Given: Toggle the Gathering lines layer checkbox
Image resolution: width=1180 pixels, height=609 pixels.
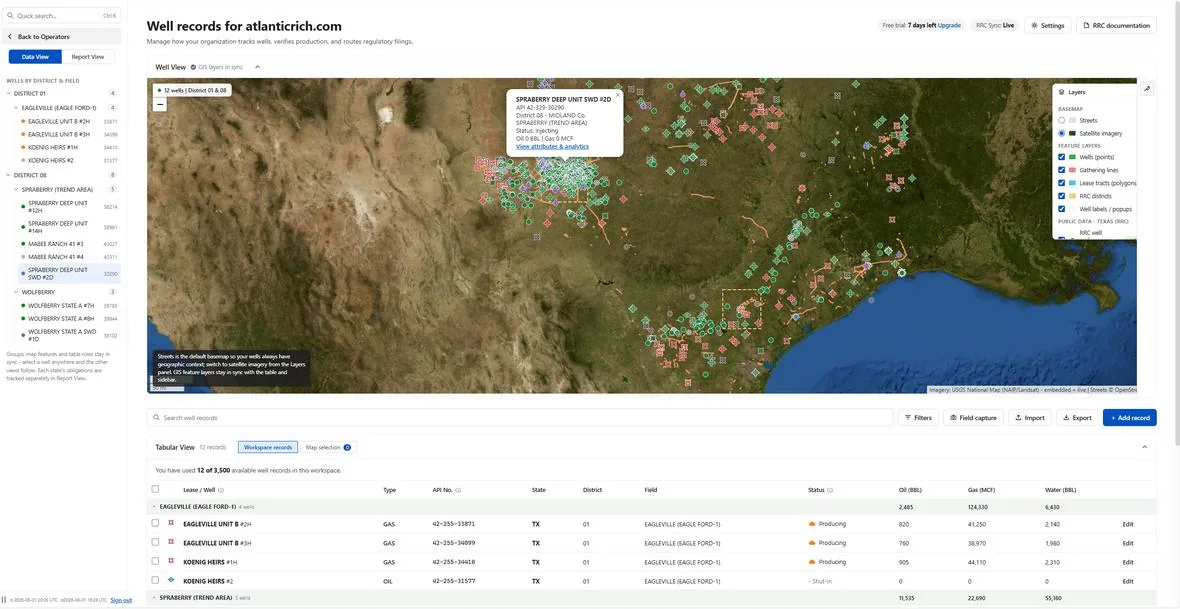Looking at the screenshot, I should tap(1061, 170).
